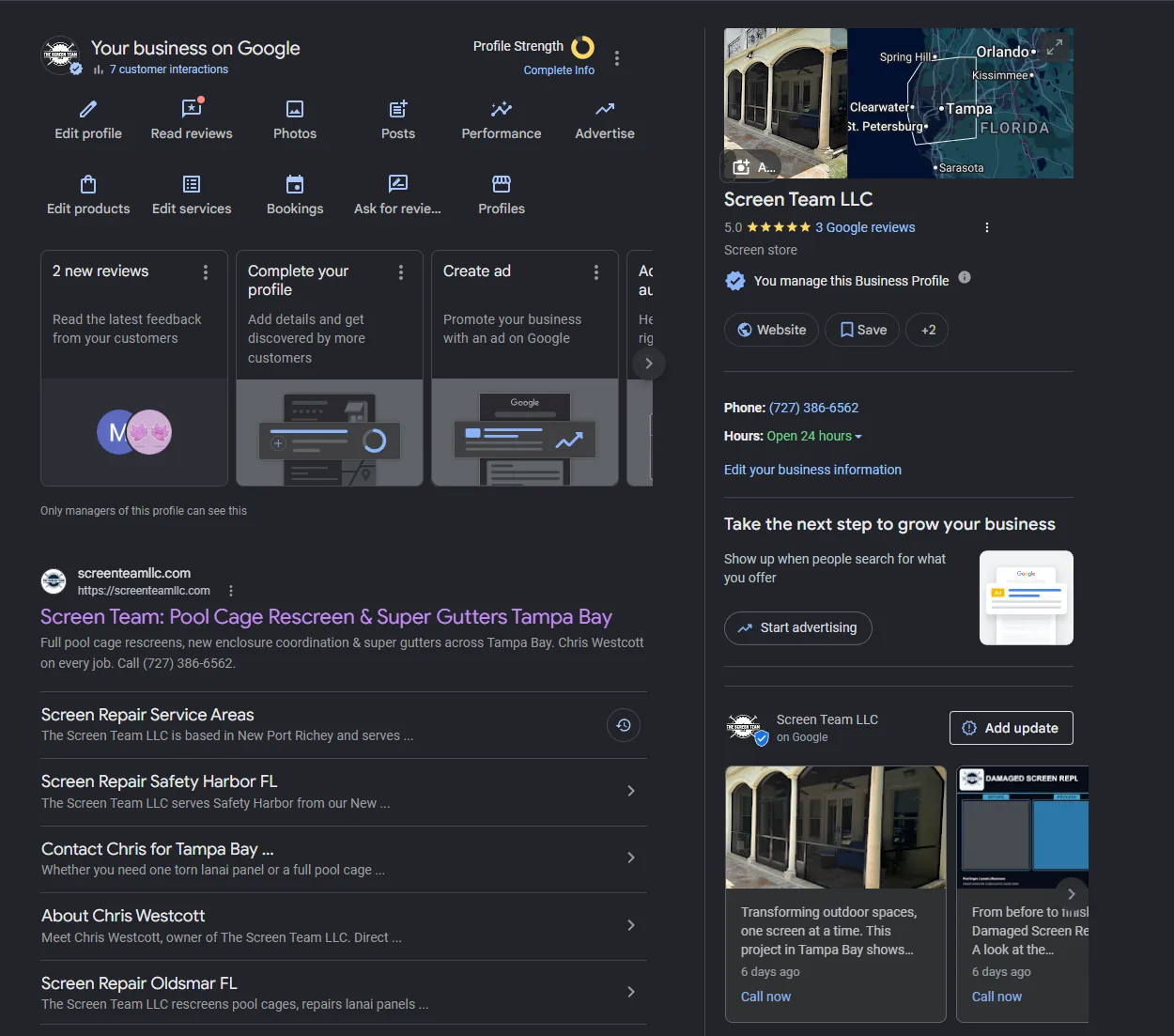
Task: Open options on Create ad card
Action: coord(596,272)
